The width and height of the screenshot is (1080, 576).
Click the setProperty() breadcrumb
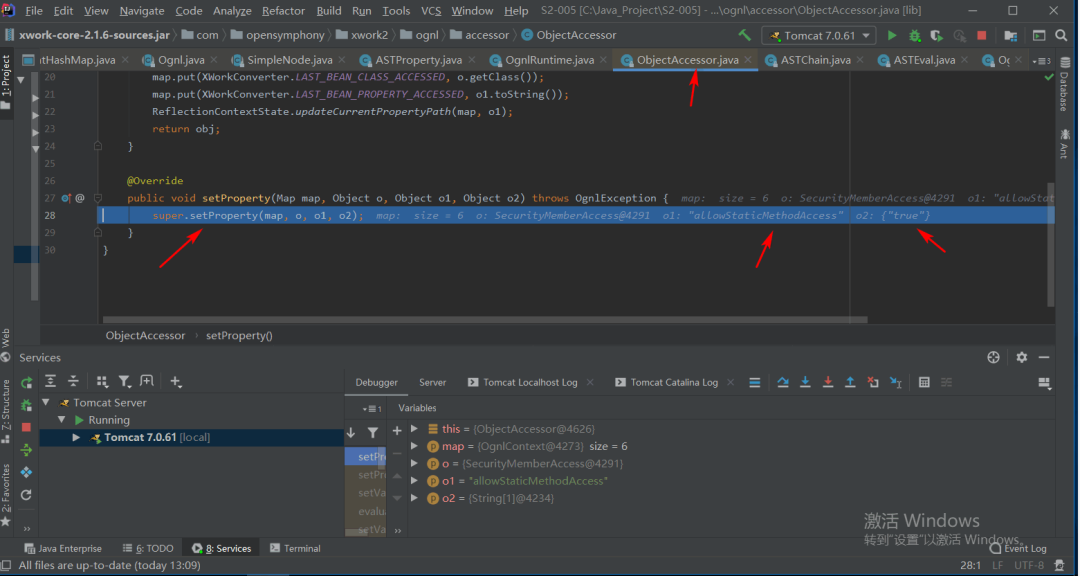[239, 336]
